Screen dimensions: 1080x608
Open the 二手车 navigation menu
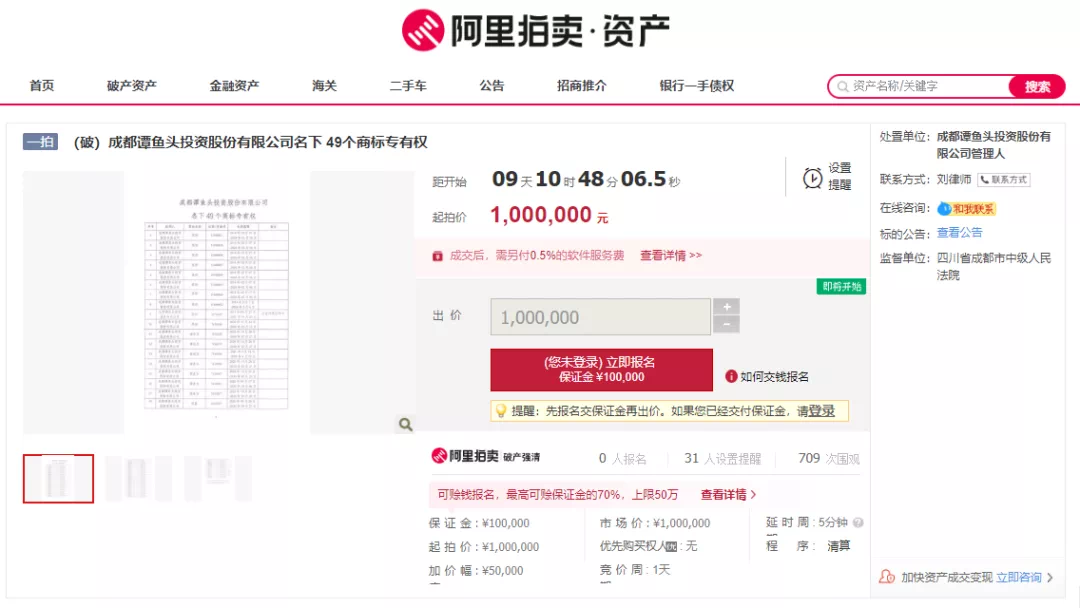pos(409,85)
